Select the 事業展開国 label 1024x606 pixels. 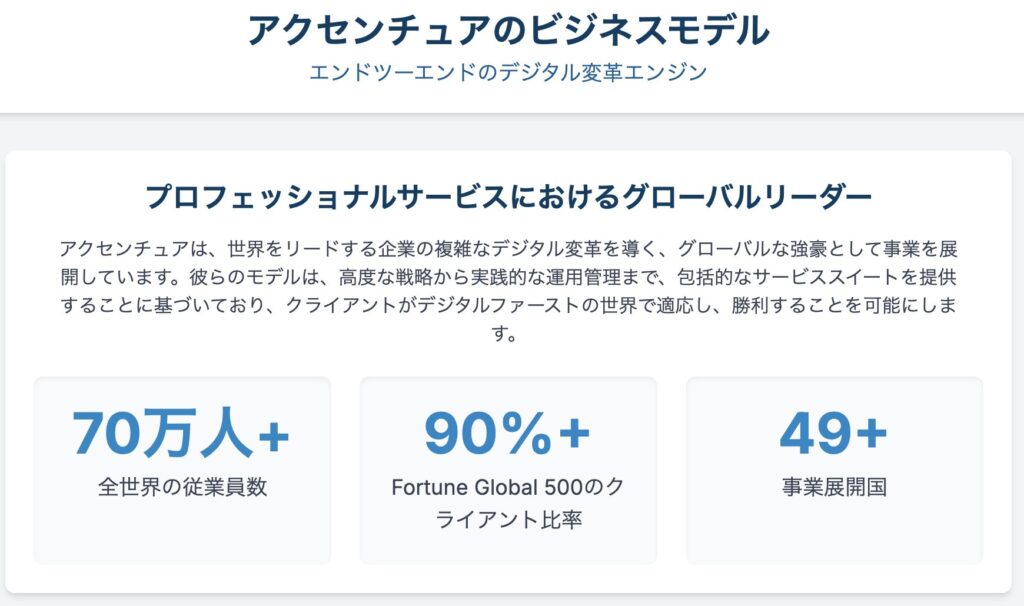(x=834, y=488)
